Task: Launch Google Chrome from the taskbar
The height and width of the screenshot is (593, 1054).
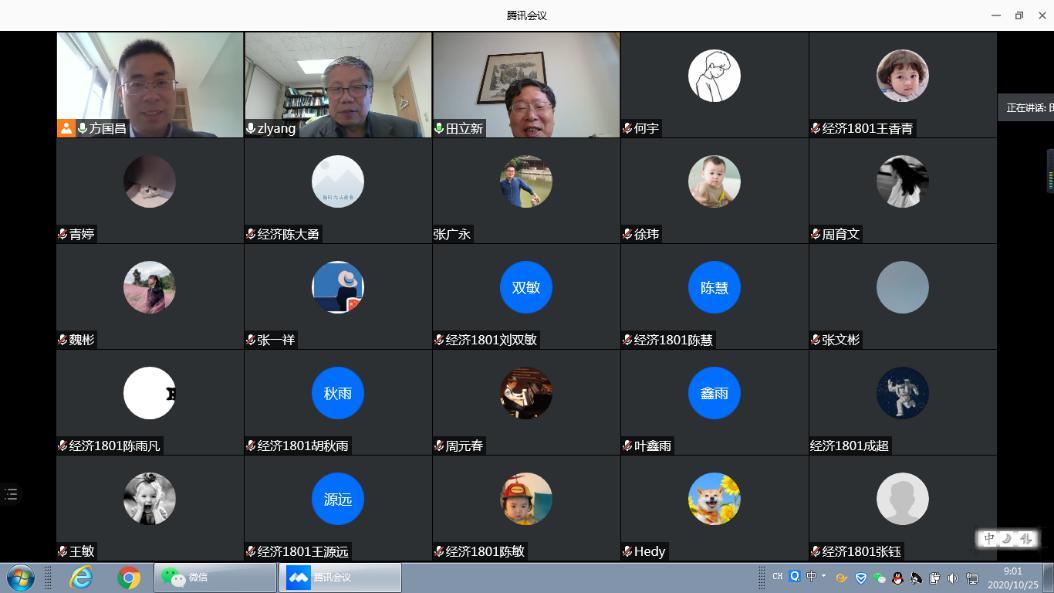Action: [x=128, y=577]
